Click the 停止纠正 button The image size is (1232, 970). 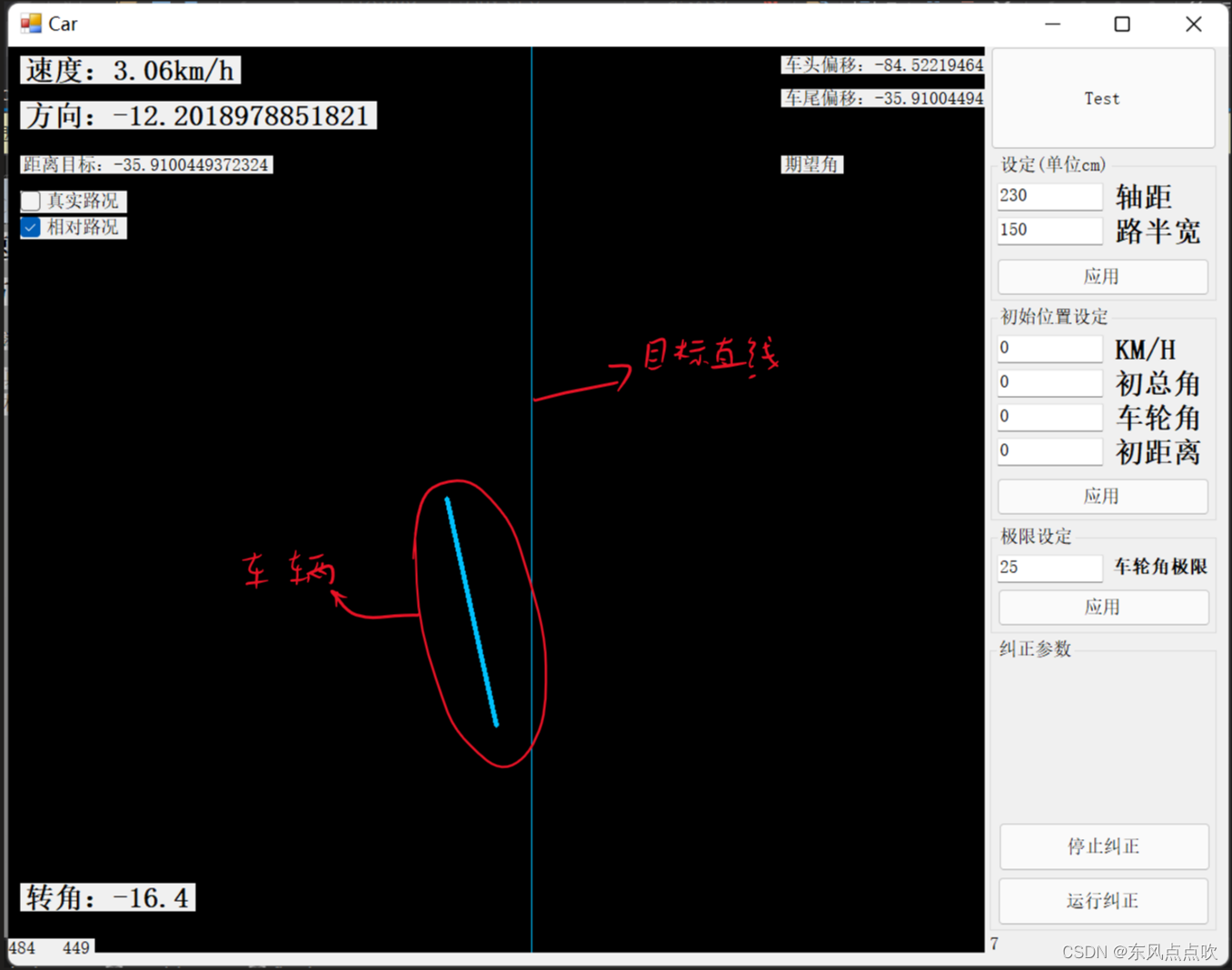[1104, 846]
